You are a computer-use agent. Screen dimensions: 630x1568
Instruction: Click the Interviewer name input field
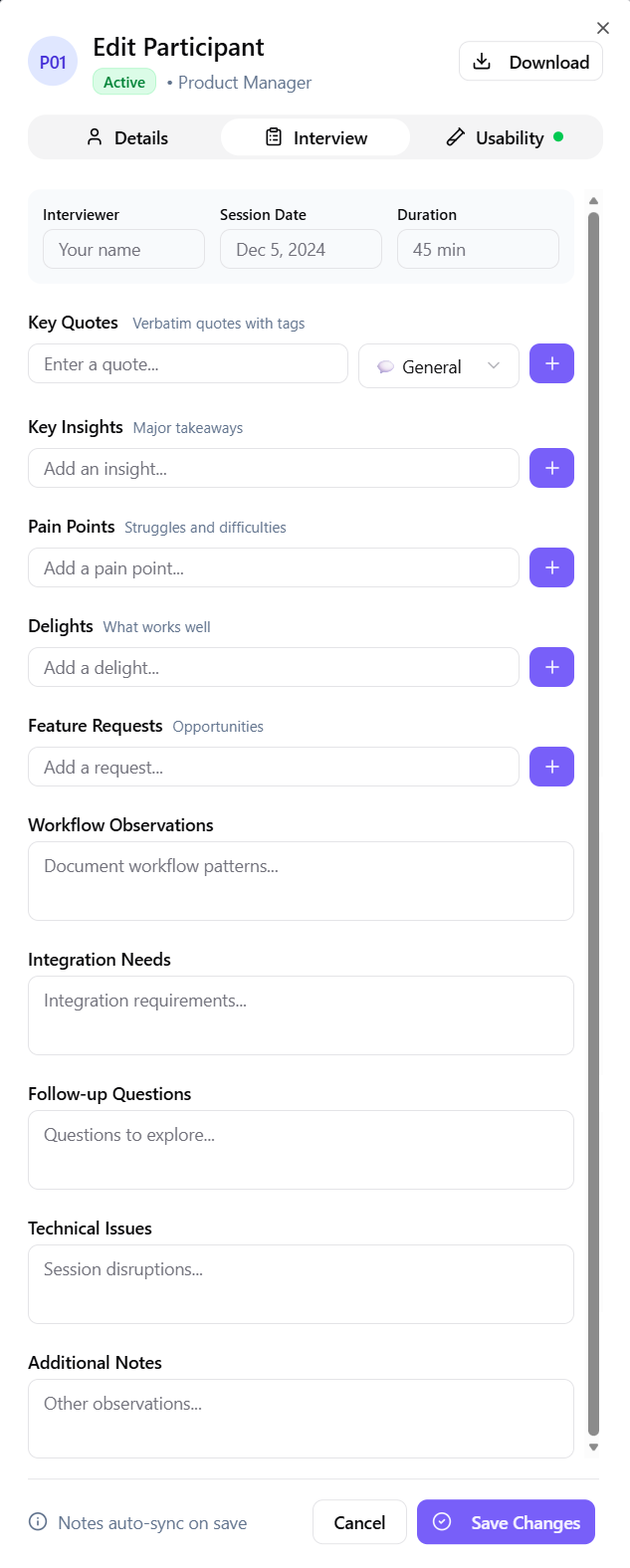tap(123, 250)
